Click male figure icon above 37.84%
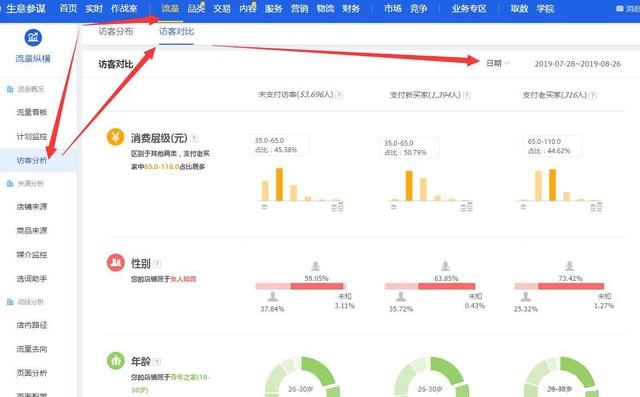Image resolution: width=640 pixels, height=397 pixels. 273,297
